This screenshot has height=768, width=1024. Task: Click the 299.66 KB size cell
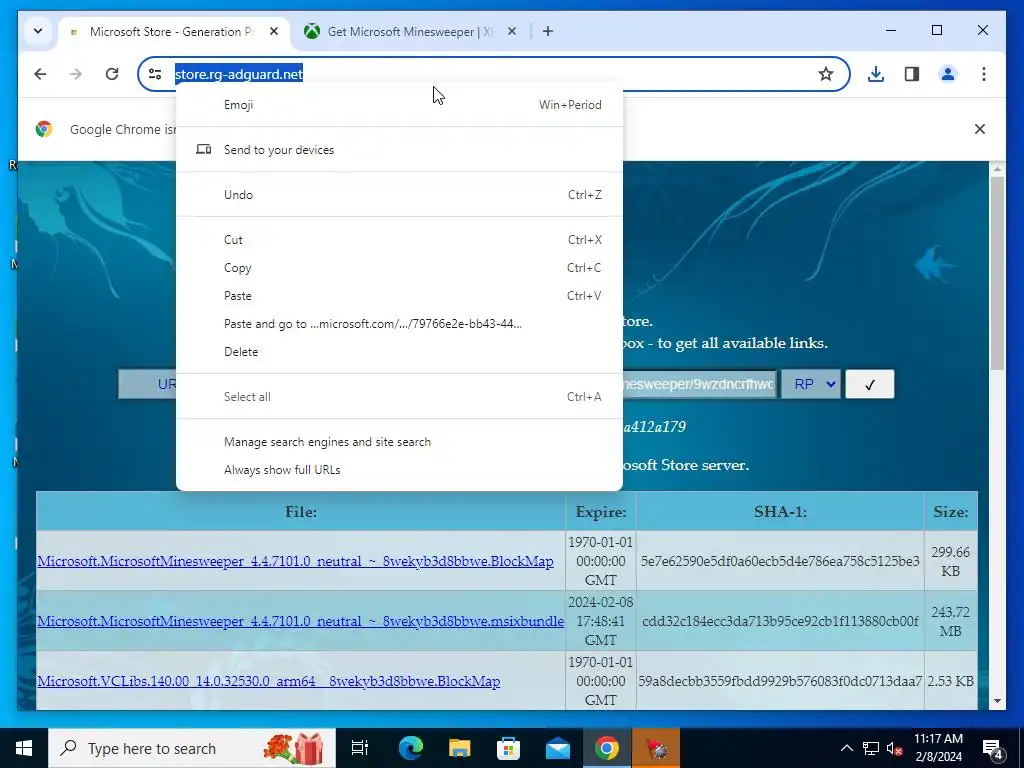coord(950,562)
